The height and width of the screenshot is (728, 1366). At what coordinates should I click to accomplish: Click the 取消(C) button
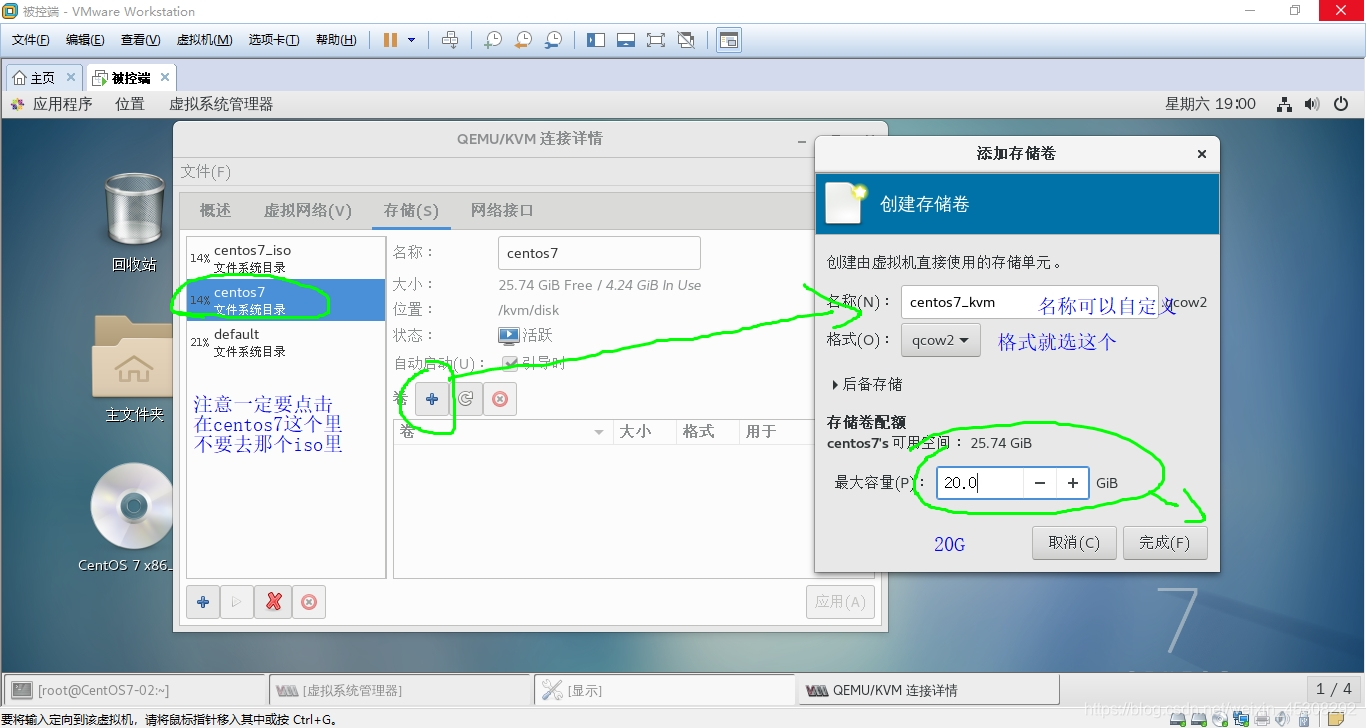coord(1074,543)
